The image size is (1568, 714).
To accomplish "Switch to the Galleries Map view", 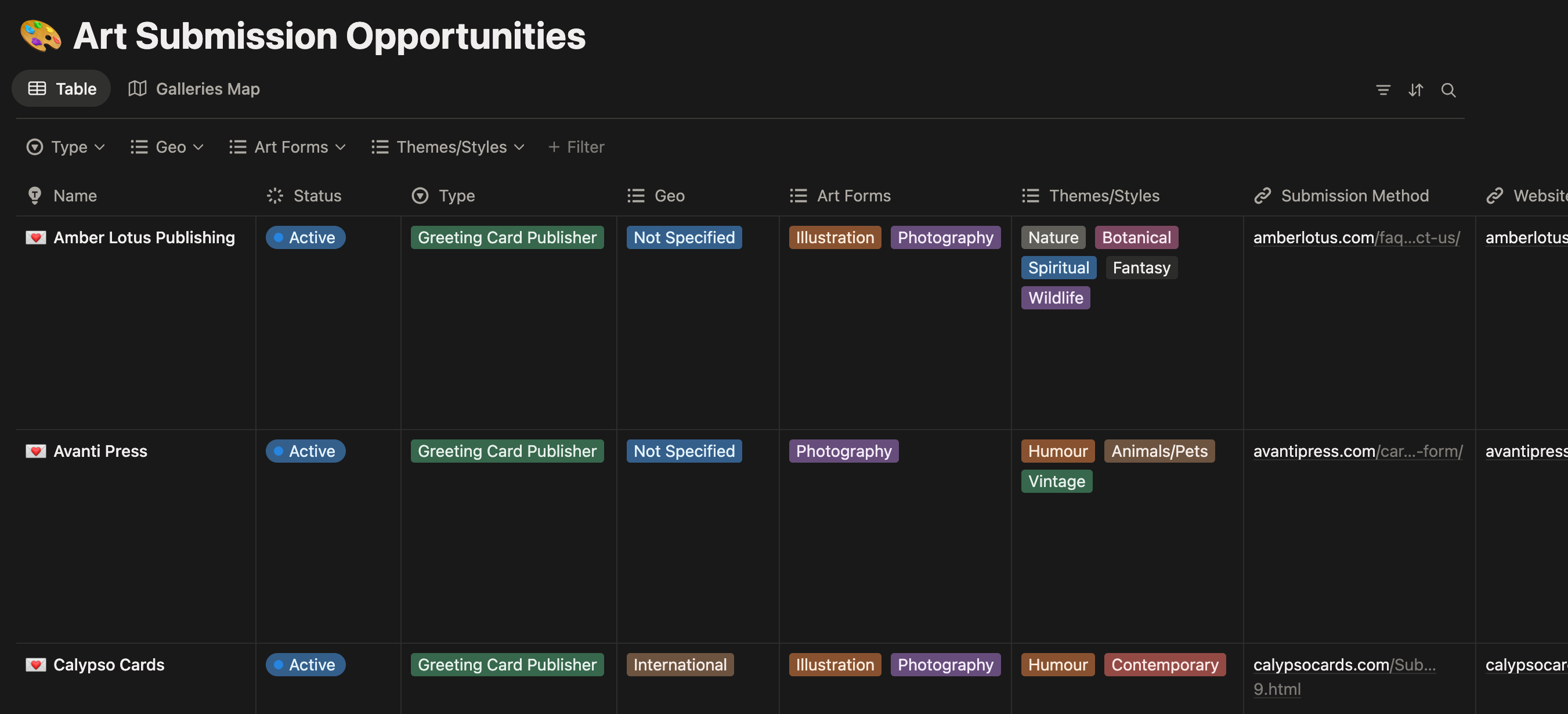I will pos(194,89).
